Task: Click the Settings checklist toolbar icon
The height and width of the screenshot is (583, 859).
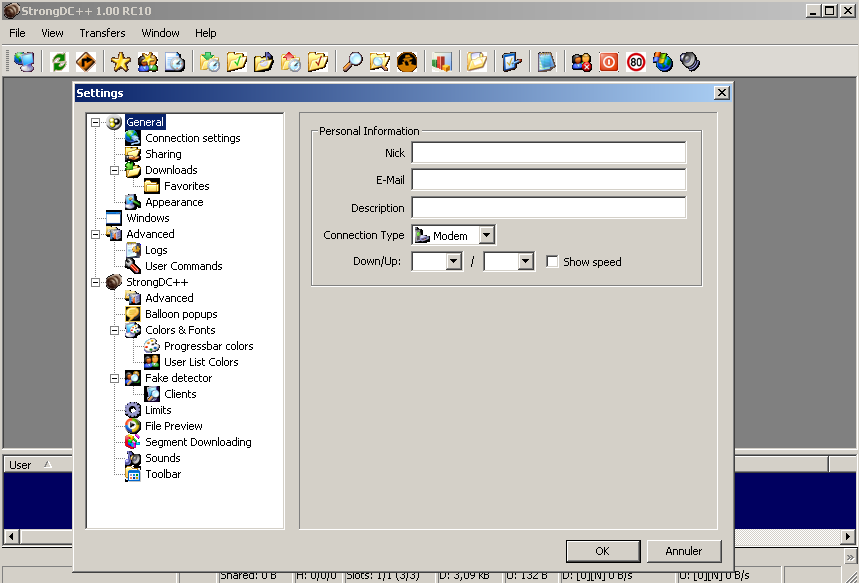Action: 512,61
